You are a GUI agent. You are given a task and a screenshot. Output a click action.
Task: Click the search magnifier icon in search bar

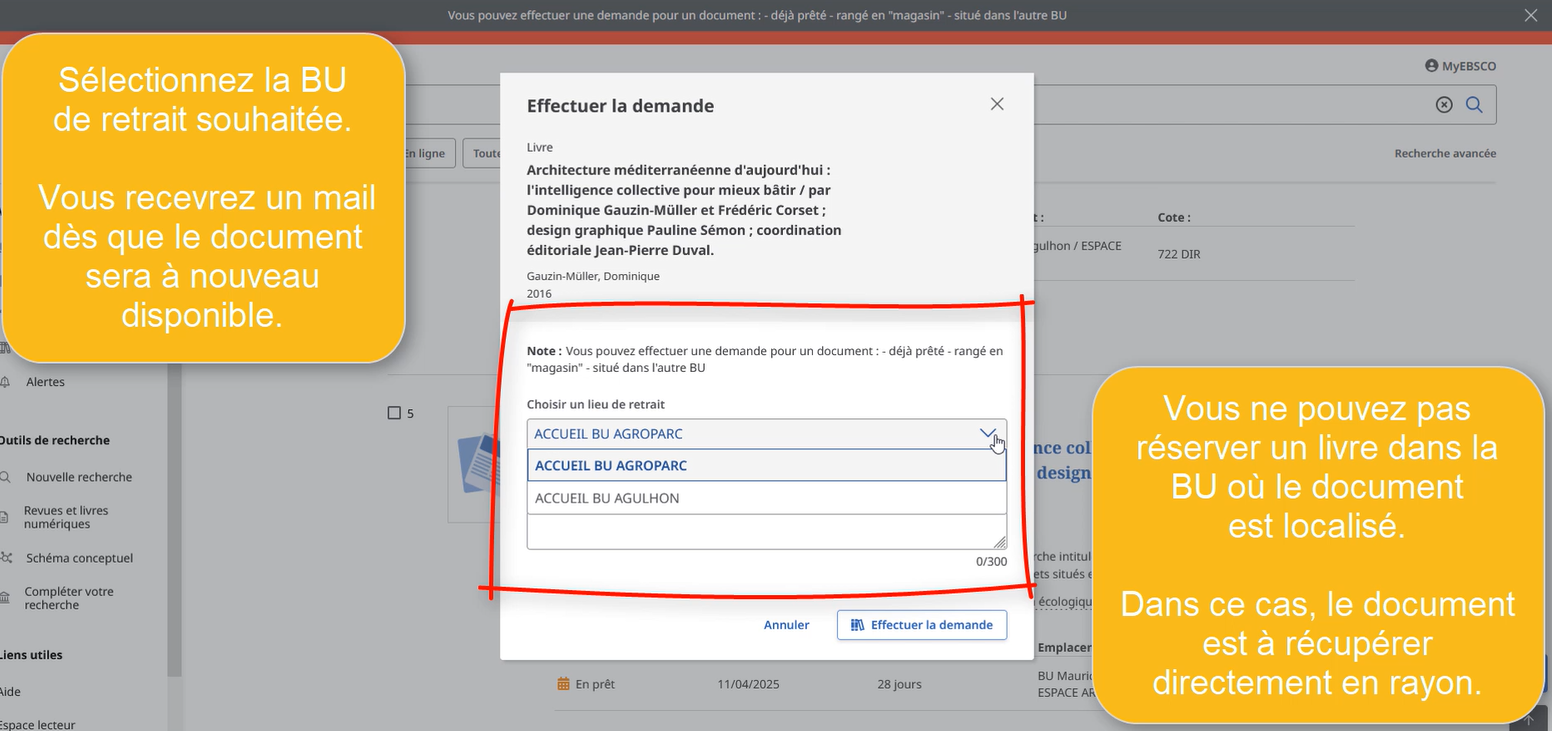coord(1474,105)
